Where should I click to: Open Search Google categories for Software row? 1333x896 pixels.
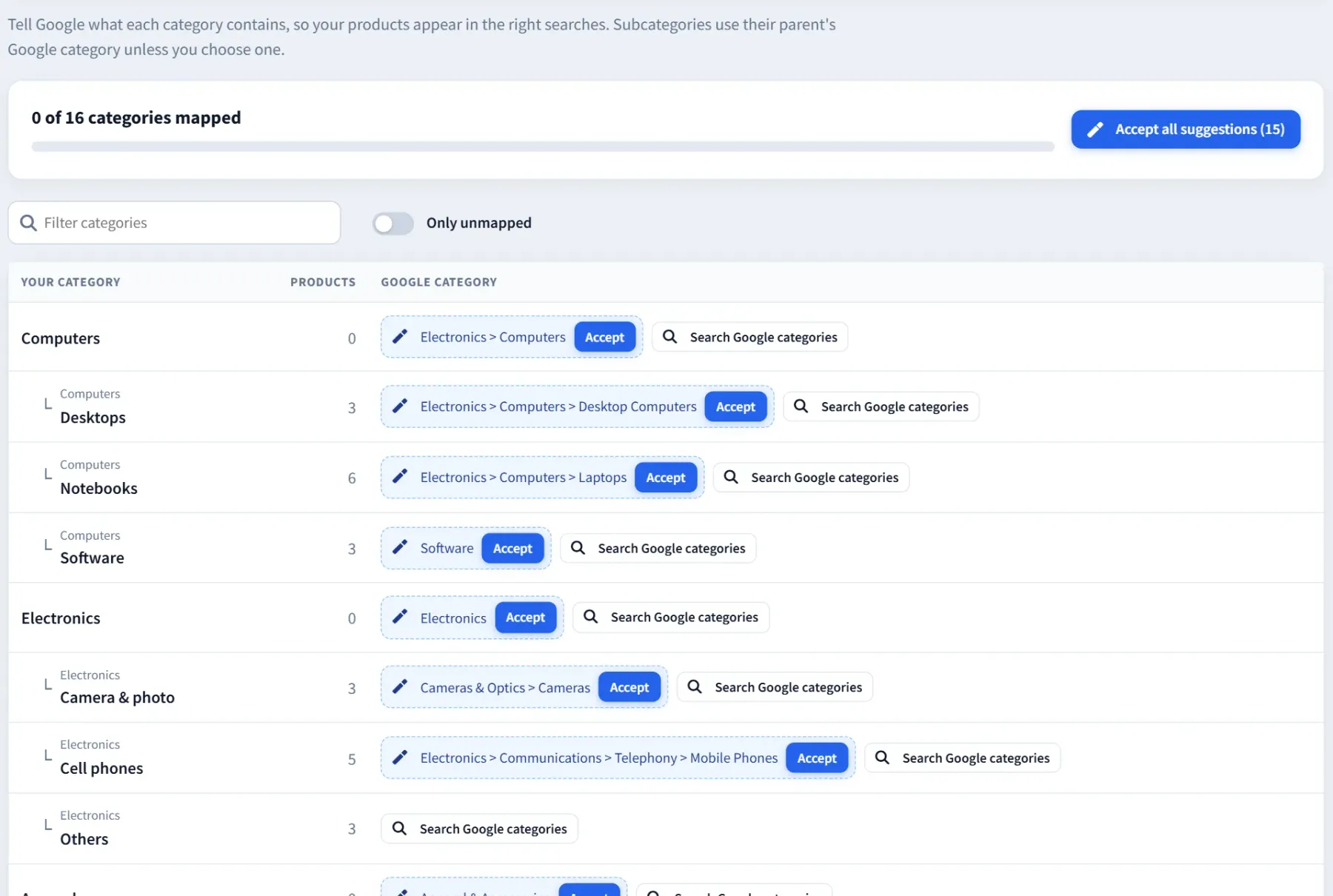tap(658, 549)
